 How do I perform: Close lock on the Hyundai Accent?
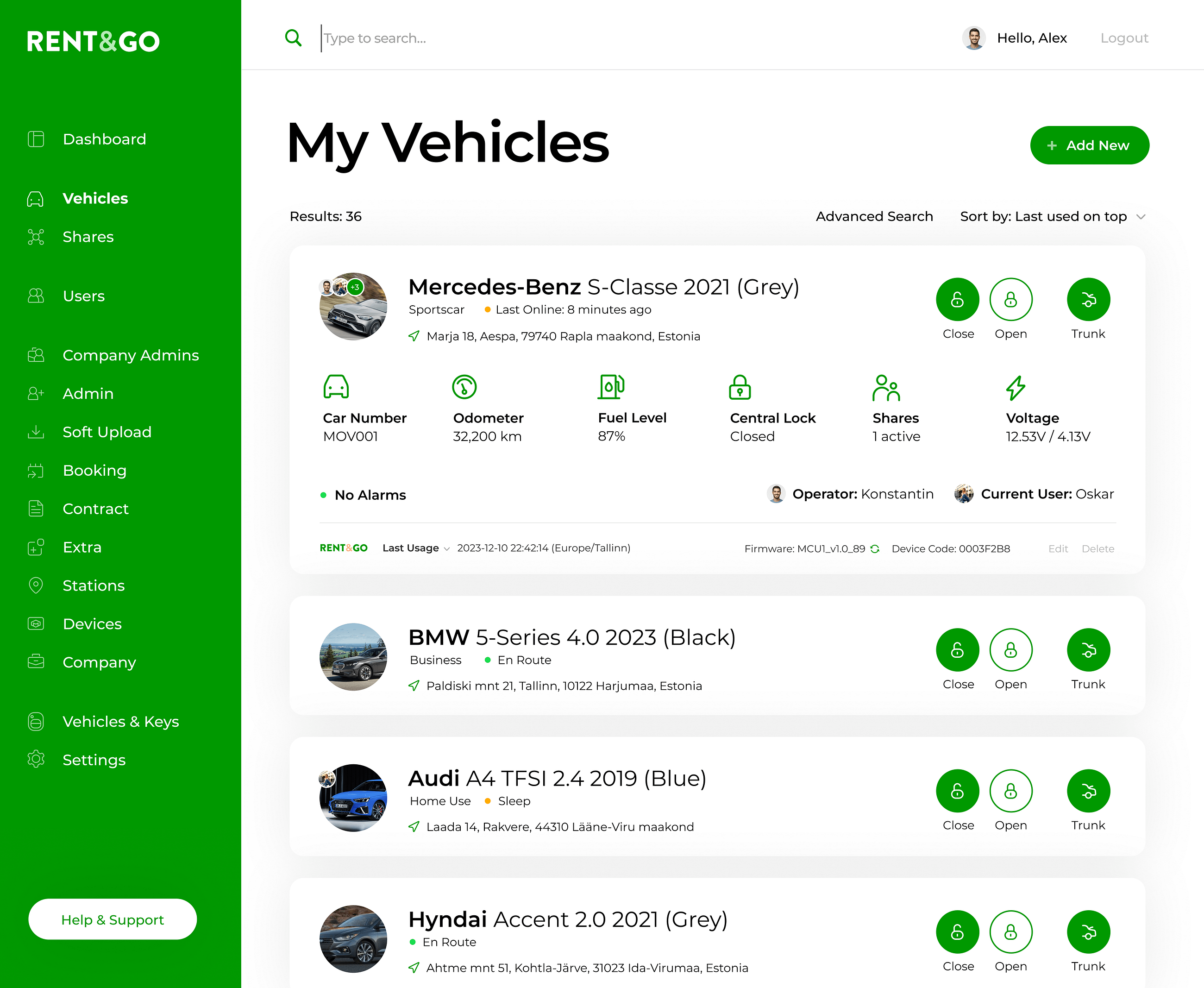[x=957, y=932]
